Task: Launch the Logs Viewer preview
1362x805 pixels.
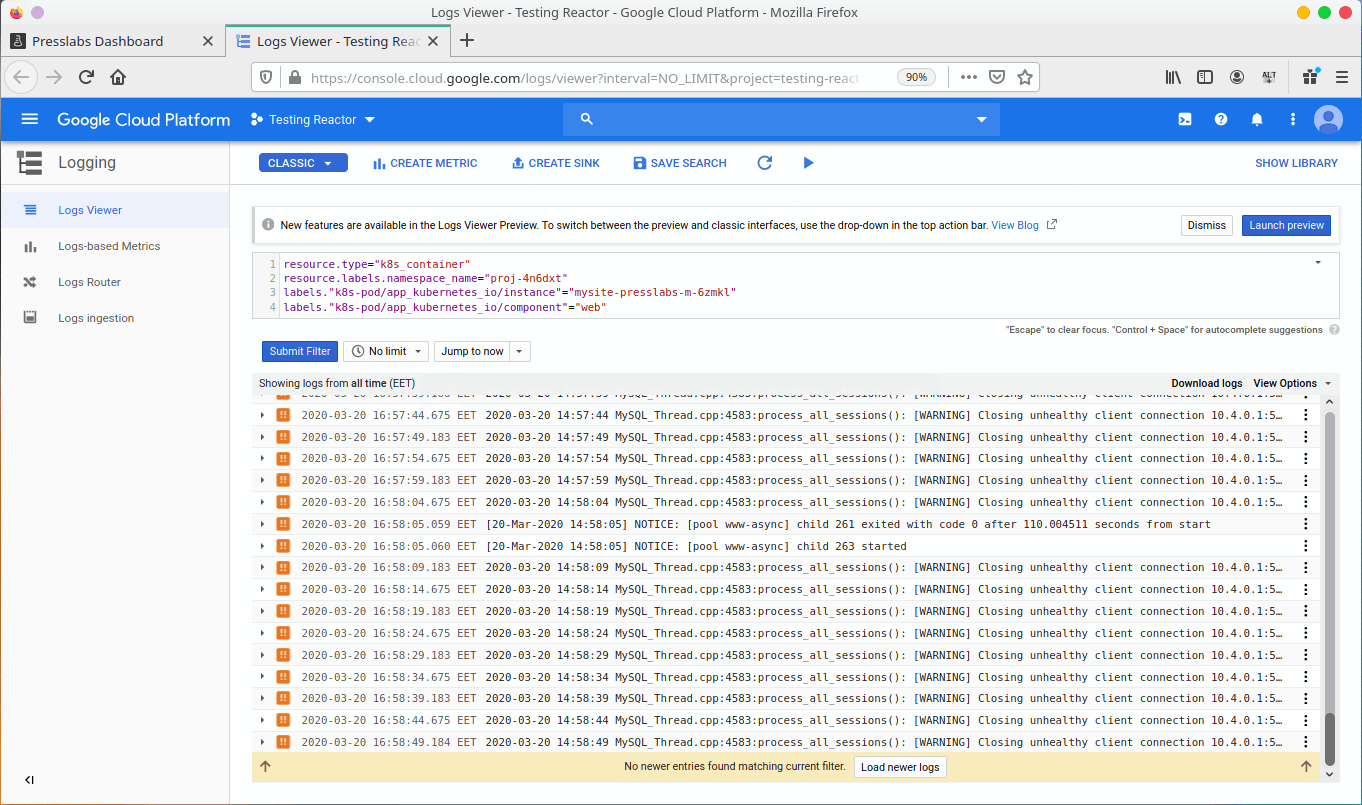Action: point(1287,225)
